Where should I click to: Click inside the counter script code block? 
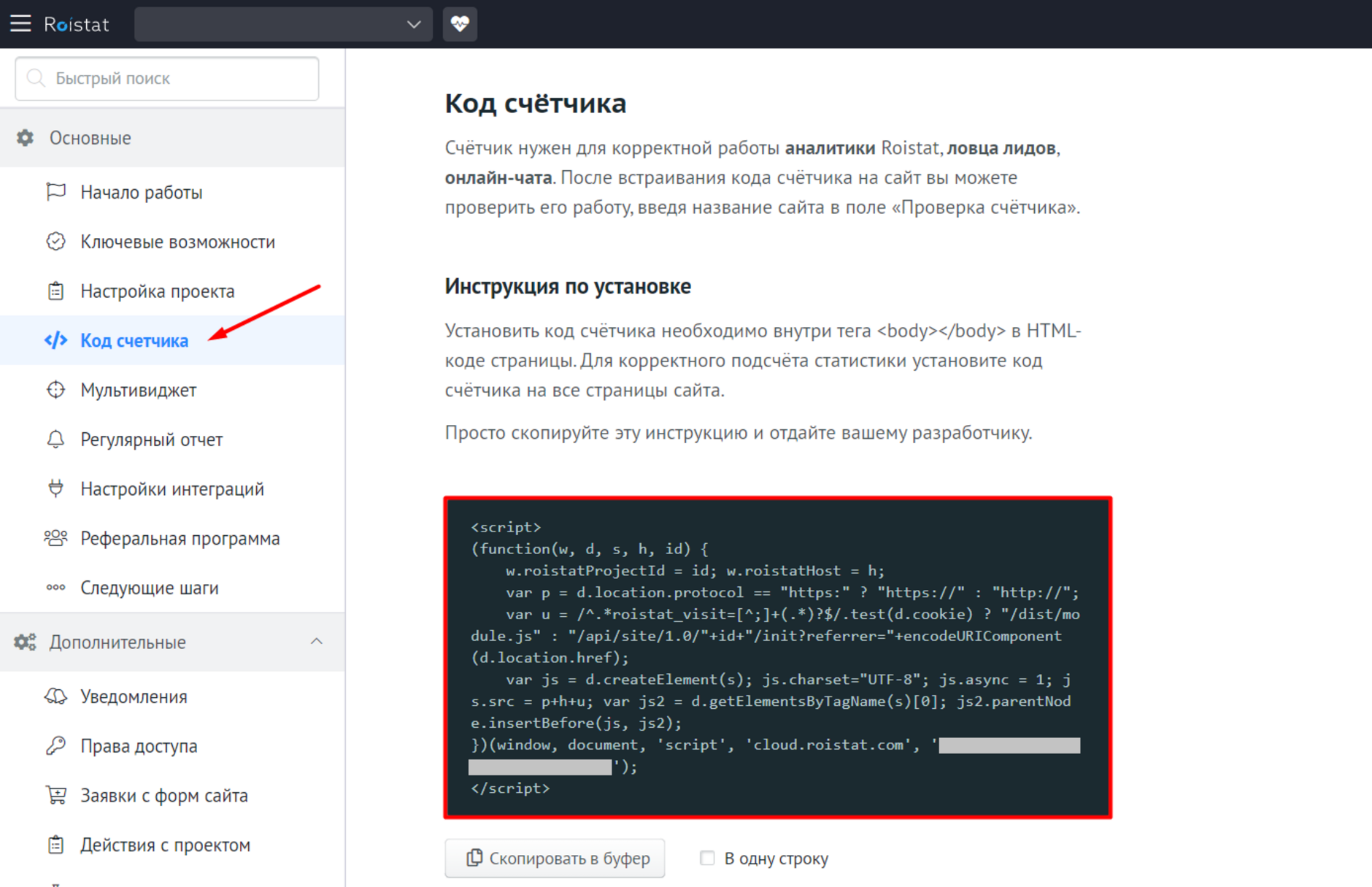coord(778,657)
